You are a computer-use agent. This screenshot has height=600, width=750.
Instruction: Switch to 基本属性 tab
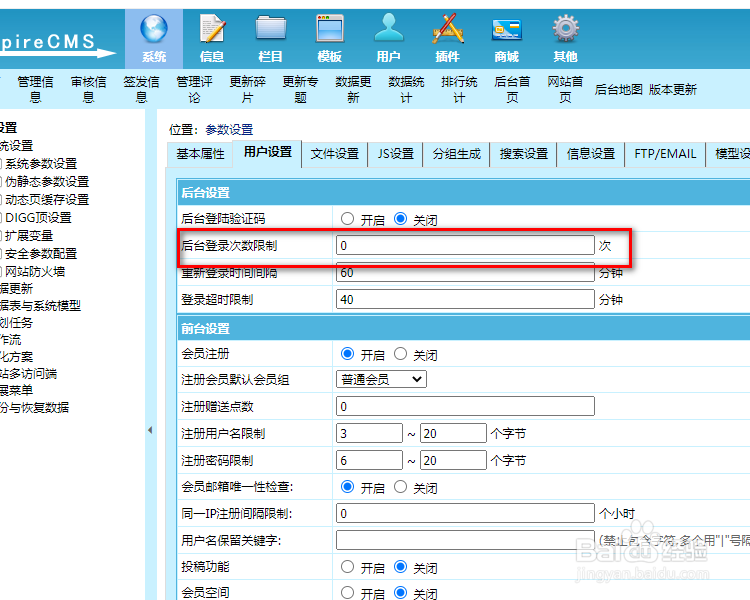(x=200, y=154)
